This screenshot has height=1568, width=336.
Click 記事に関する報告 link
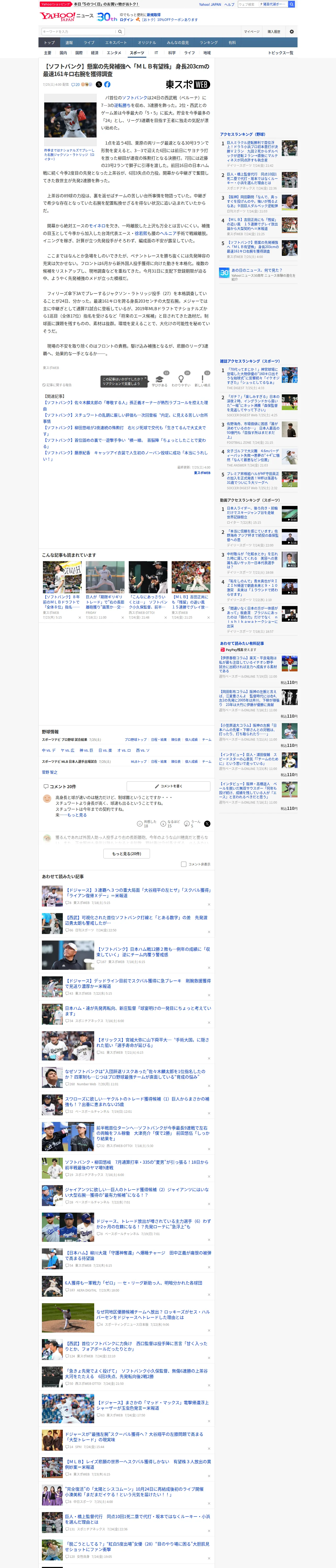tap(57, 385)
